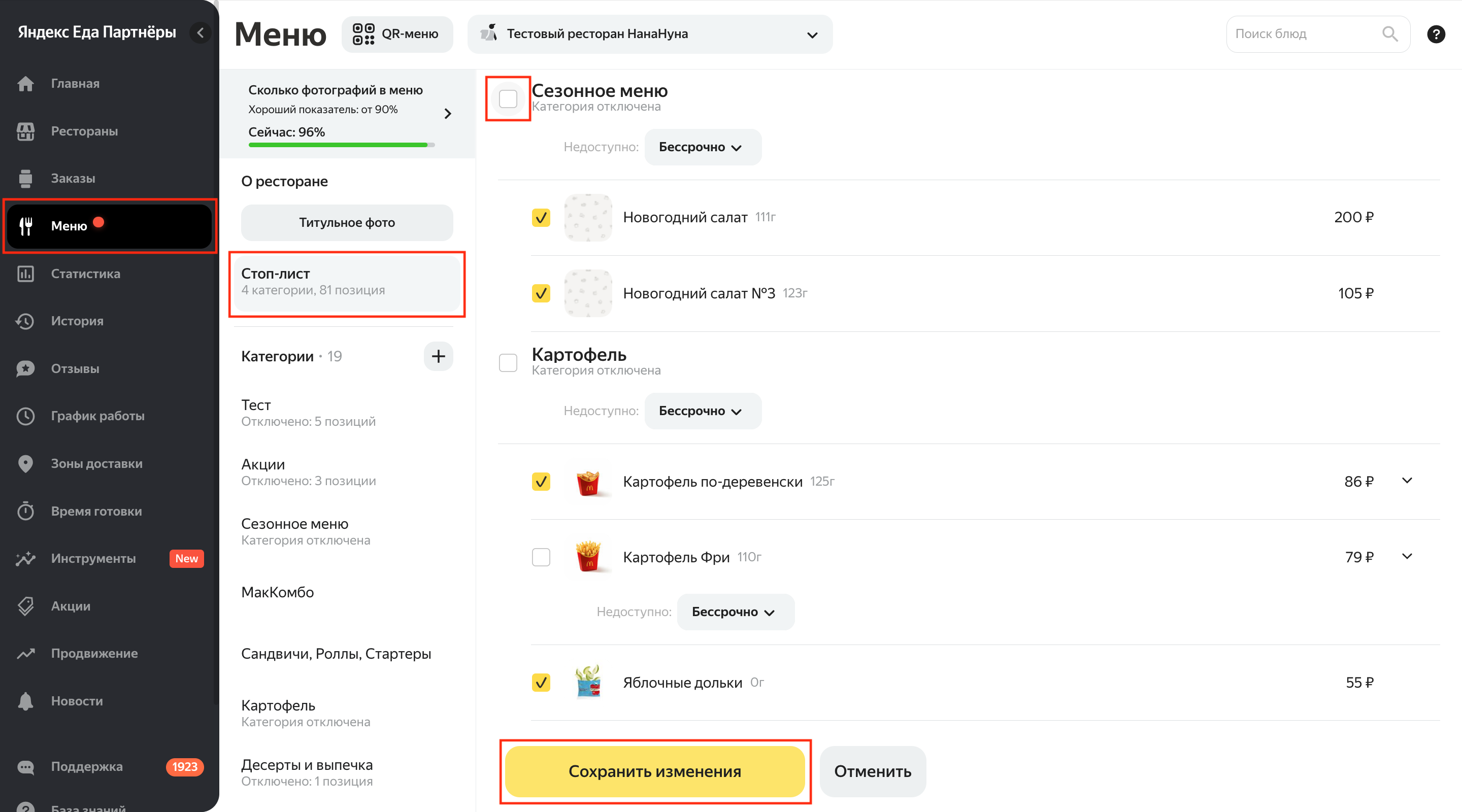Click the search magnifier icon
Viewport: 1462px width, 812px height.
click(1390, 34)
